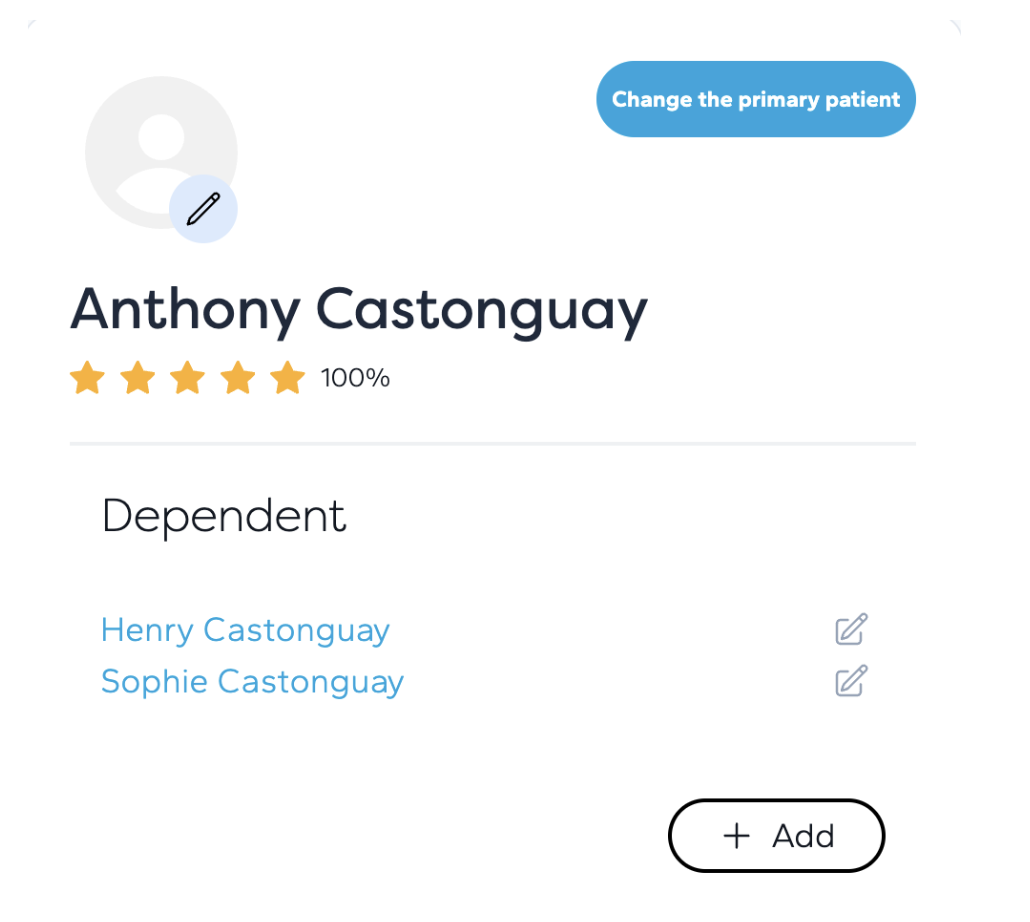1030x922 pixels.
Task: Click the Dependent section heading
Action: point(223,517)
